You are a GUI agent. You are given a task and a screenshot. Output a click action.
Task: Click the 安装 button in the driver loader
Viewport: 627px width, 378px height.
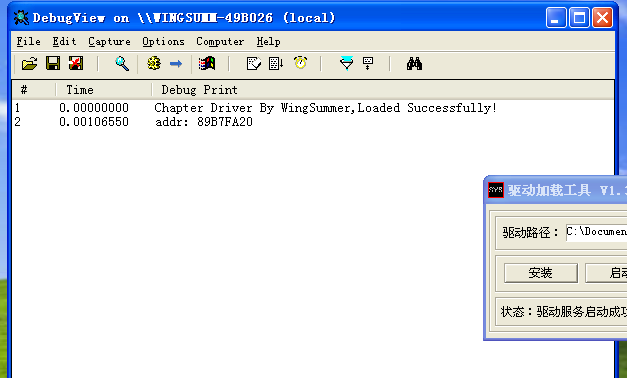click(541, 273)
